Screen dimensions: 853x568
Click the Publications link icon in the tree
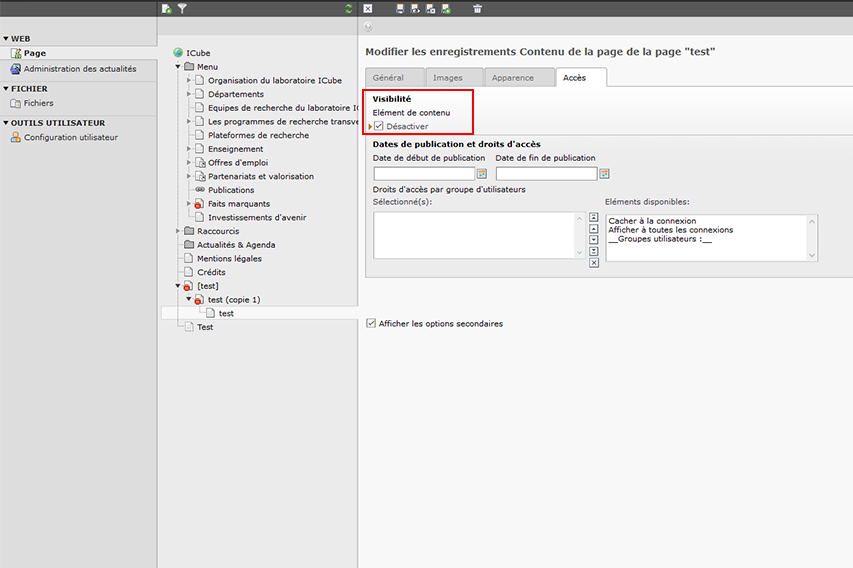tap(200, 189)
